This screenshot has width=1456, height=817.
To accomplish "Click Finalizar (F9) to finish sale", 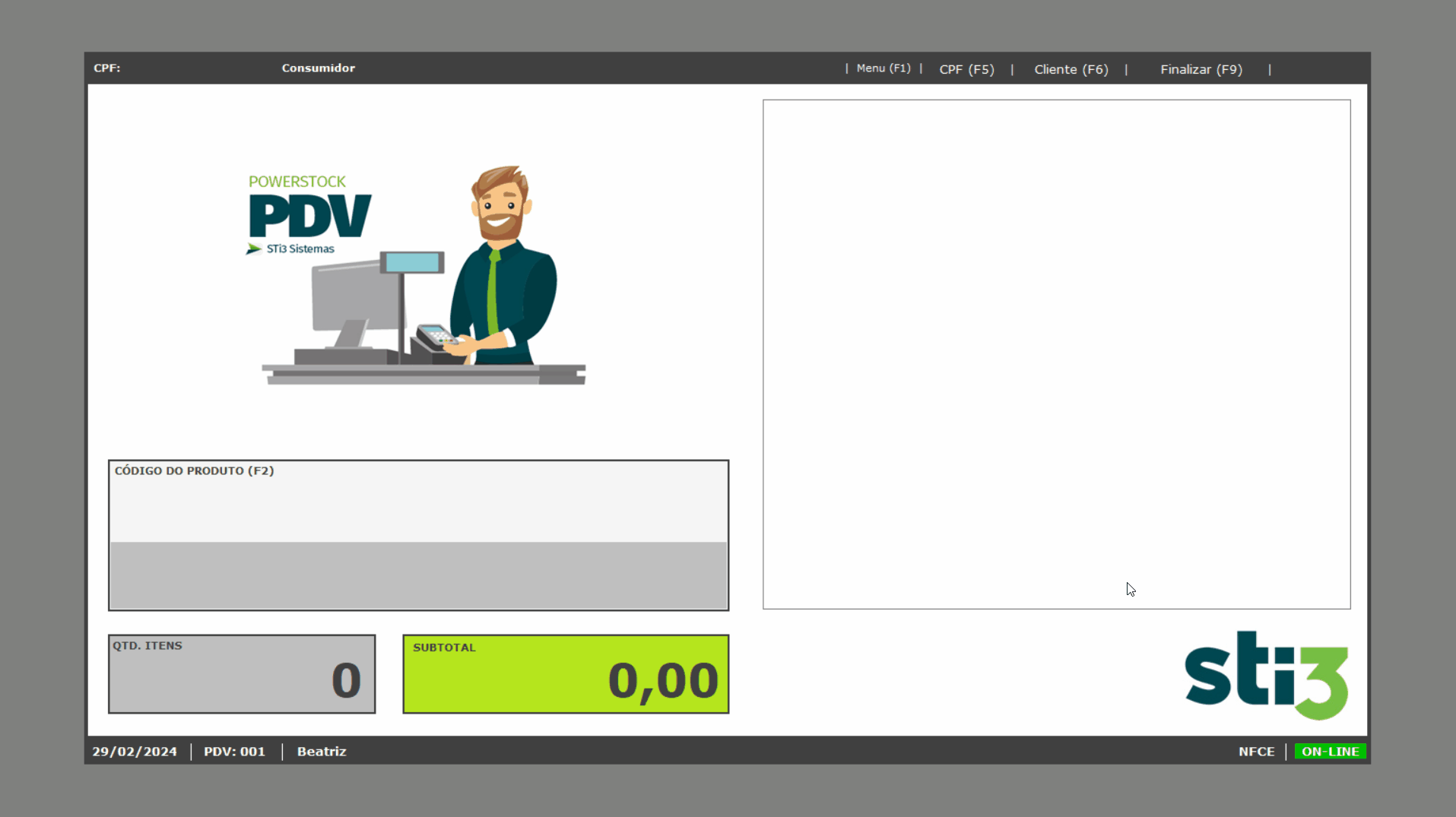I will click(x=1201, y=69).
